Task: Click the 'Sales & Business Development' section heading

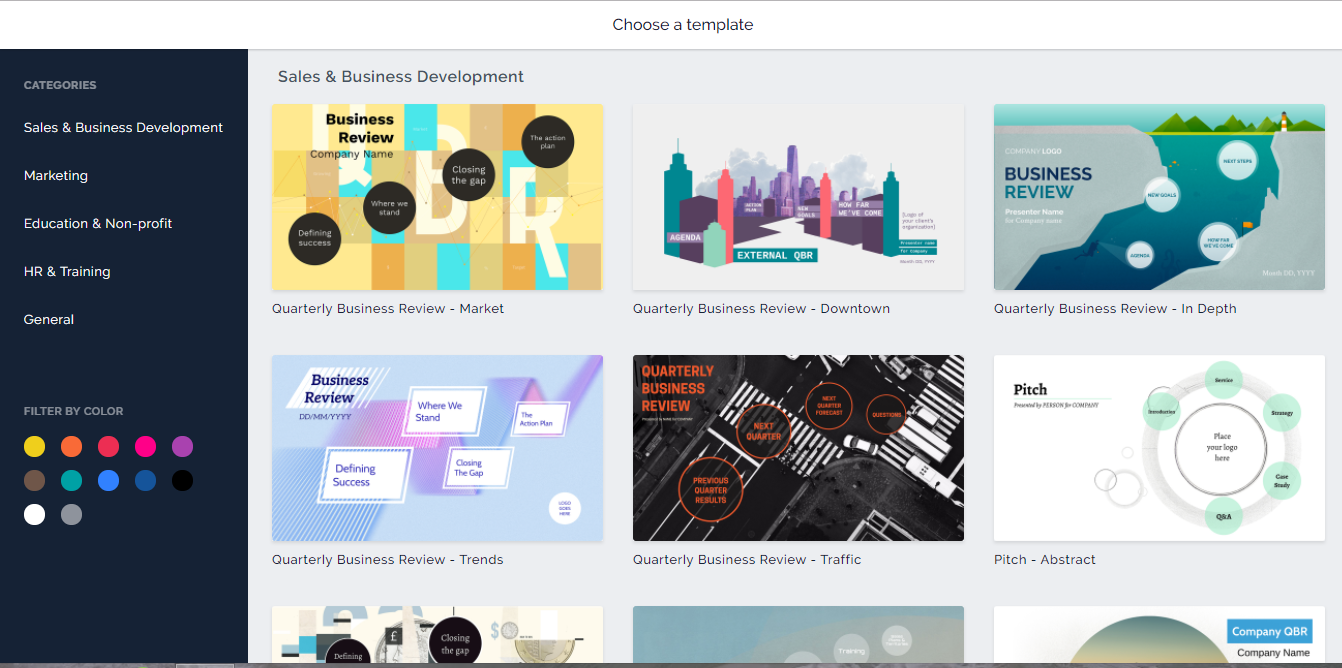Action: [x=401, y=76]
